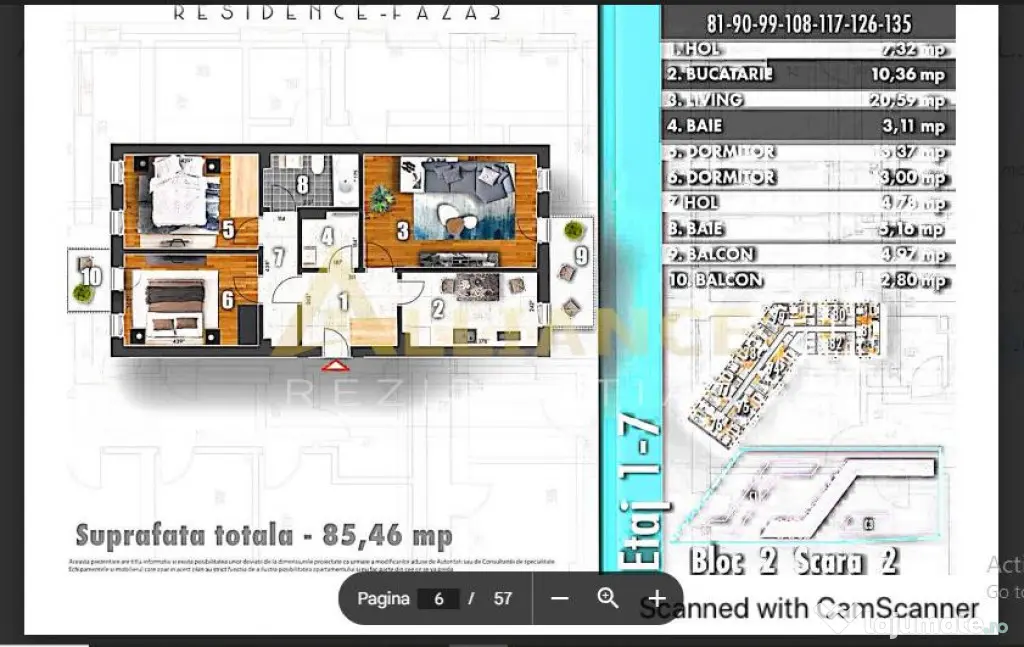
Task: Click room number 3 living area
Action: pyautogui.click(x=402, y=231)
